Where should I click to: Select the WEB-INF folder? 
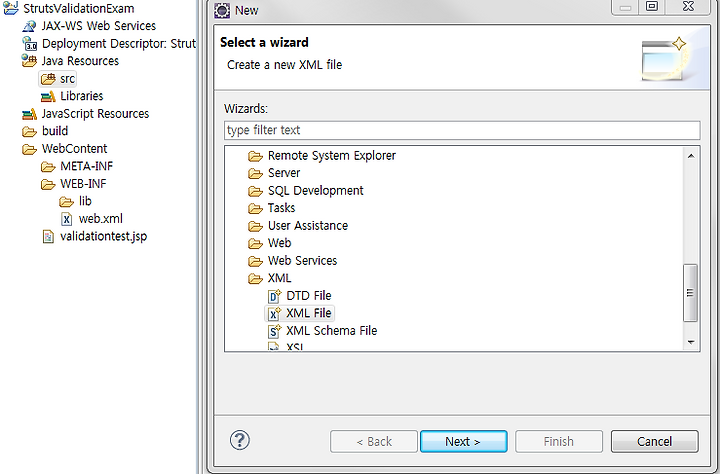point(74,184)
